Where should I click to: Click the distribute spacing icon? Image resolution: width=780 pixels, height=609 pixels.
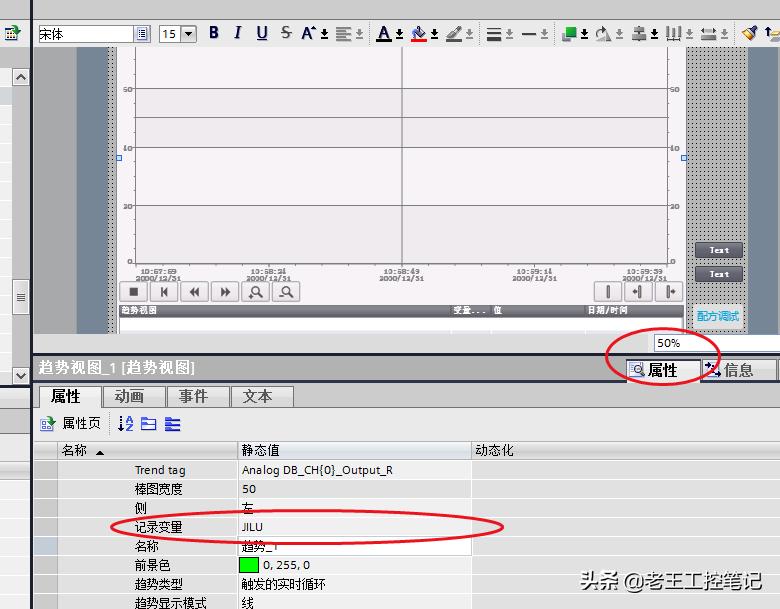click(673, 33)
